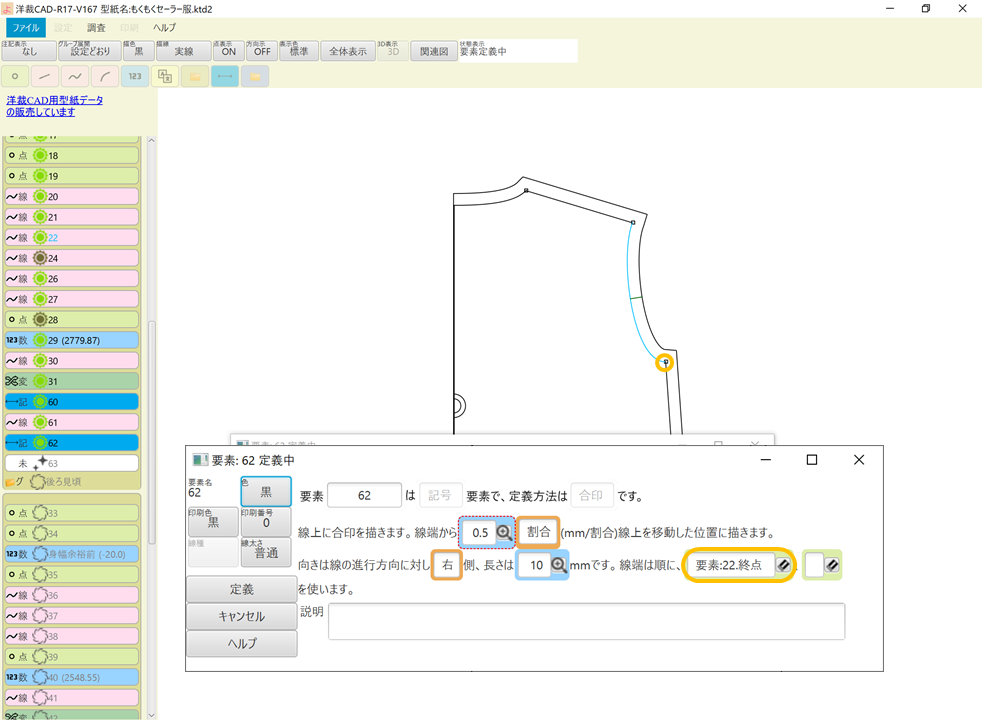Open the グループ展開 setting 設定どおり
Viewport: 982px width, 720px height.
92,51
